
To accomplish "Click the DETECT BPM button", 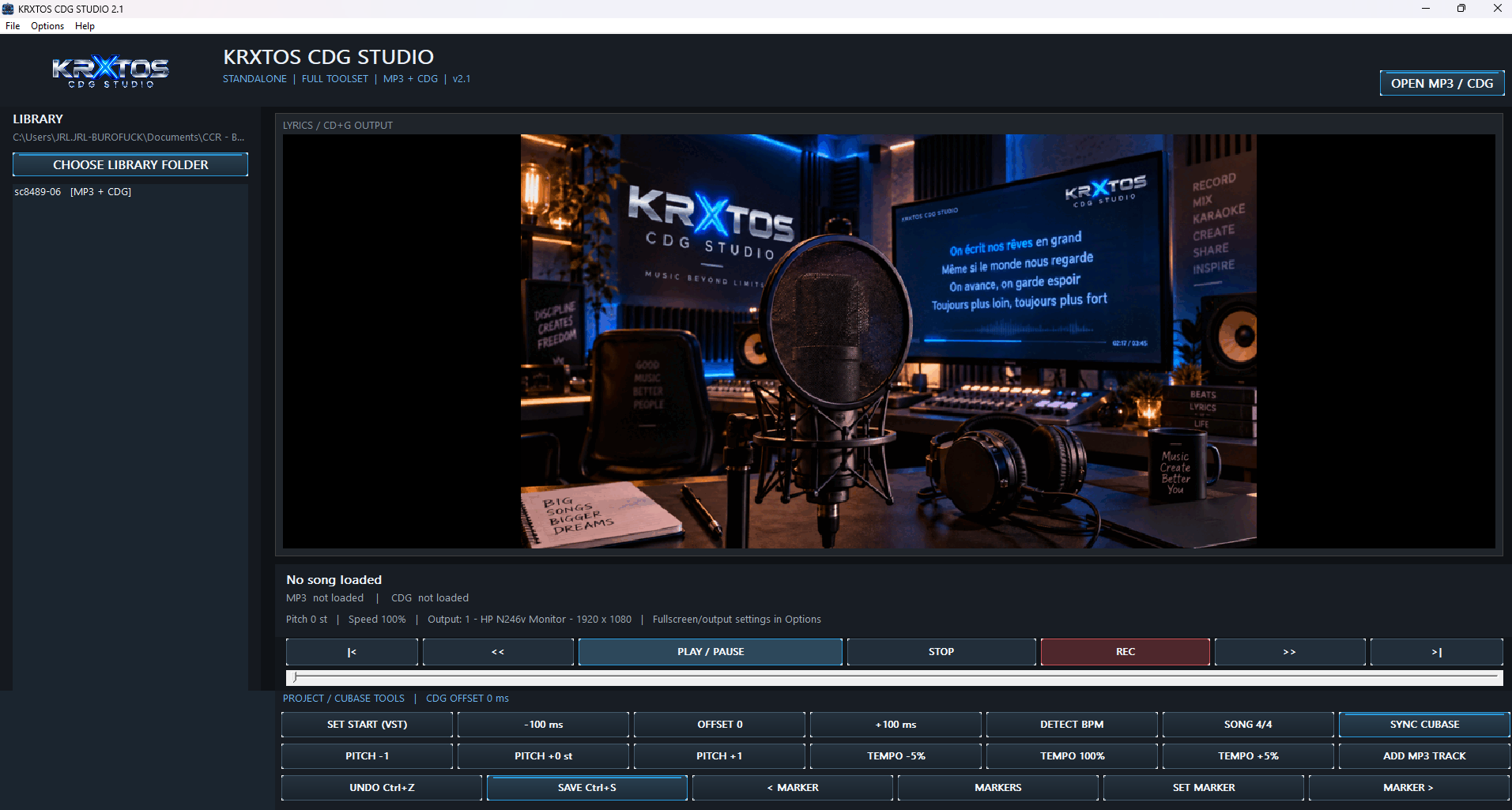I will (1072, 725).
